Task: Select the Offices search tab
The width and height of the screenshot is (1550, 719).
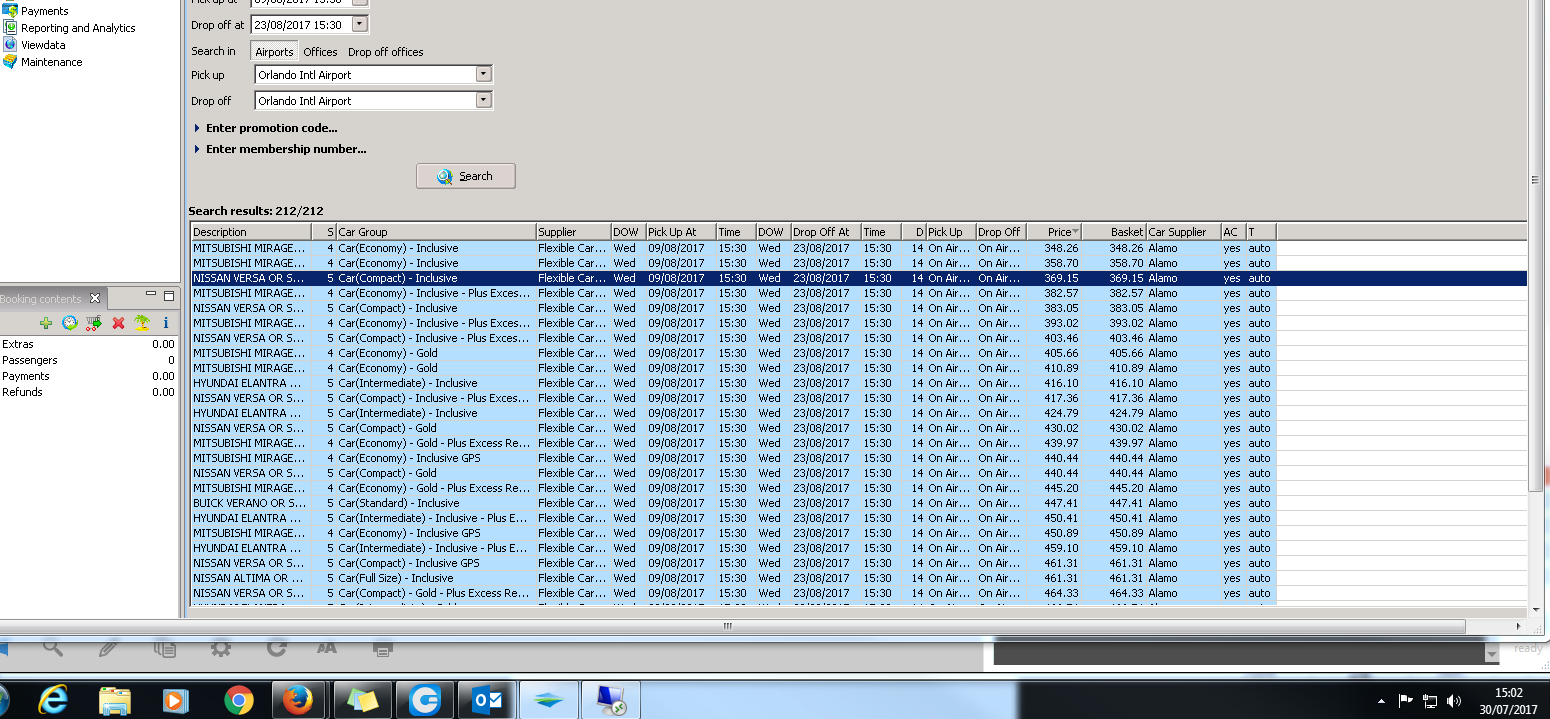Action: pos(320,52)
